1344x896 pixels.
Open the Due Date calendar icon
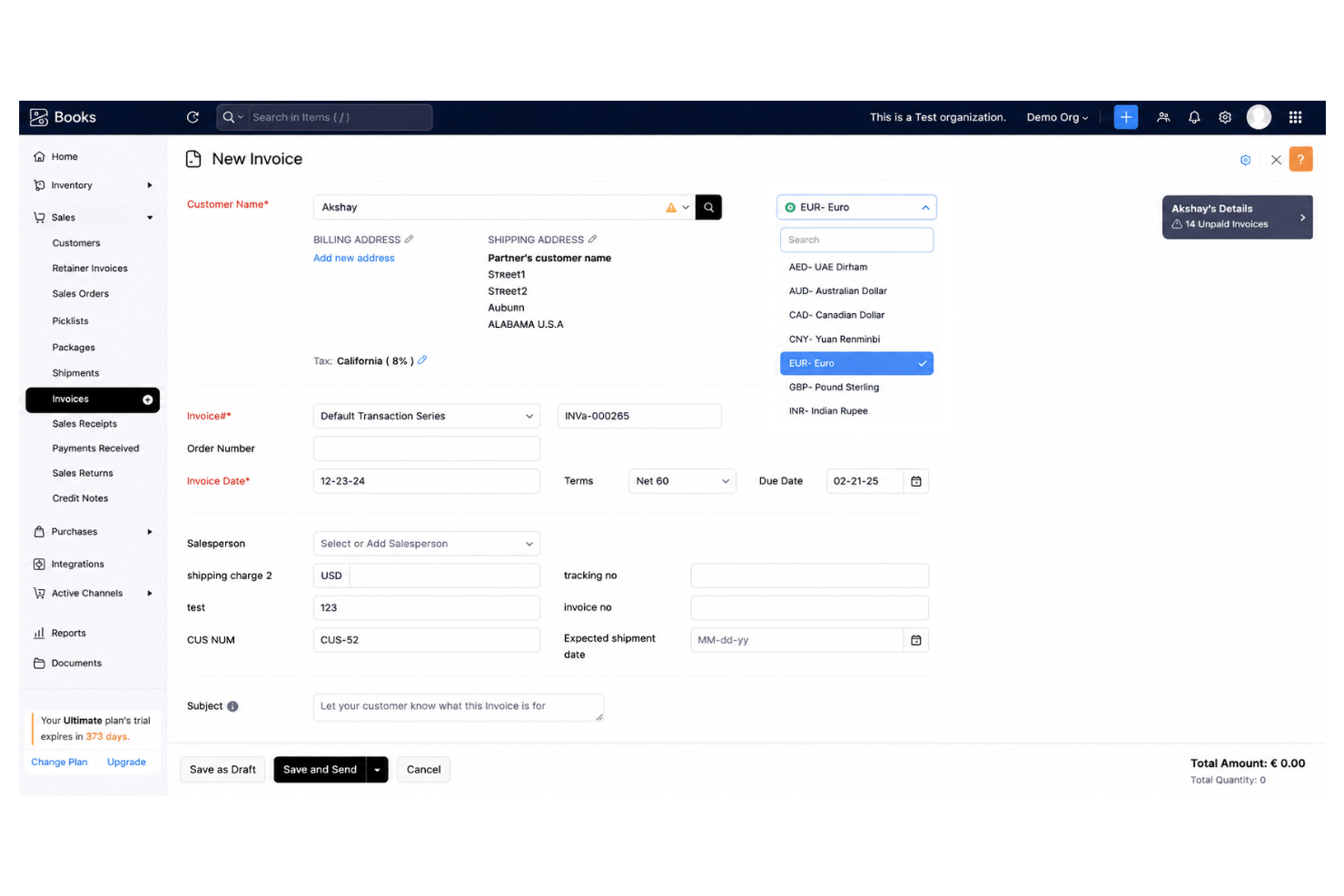pyautogui.click(x=916, y=481)
